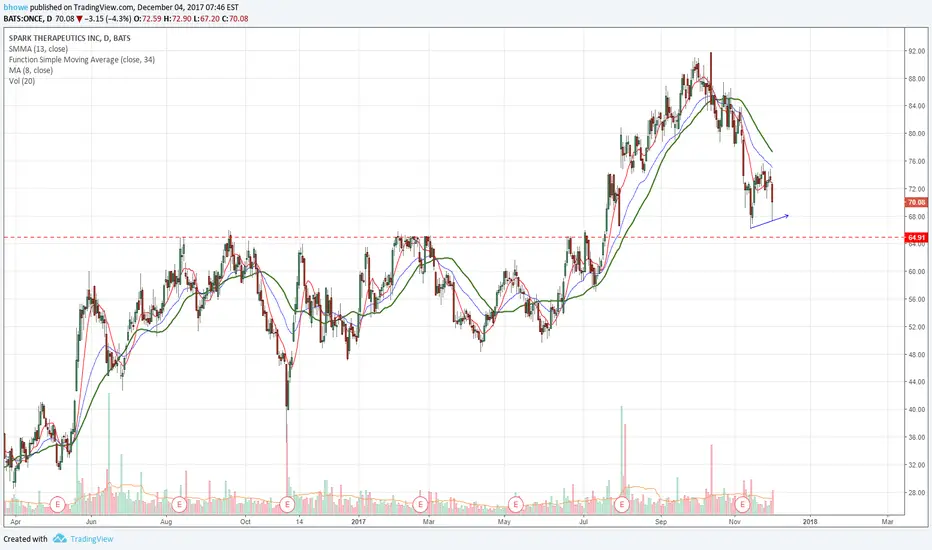
Task: Click the 2018 label on time axis
Action: (810, 522)
